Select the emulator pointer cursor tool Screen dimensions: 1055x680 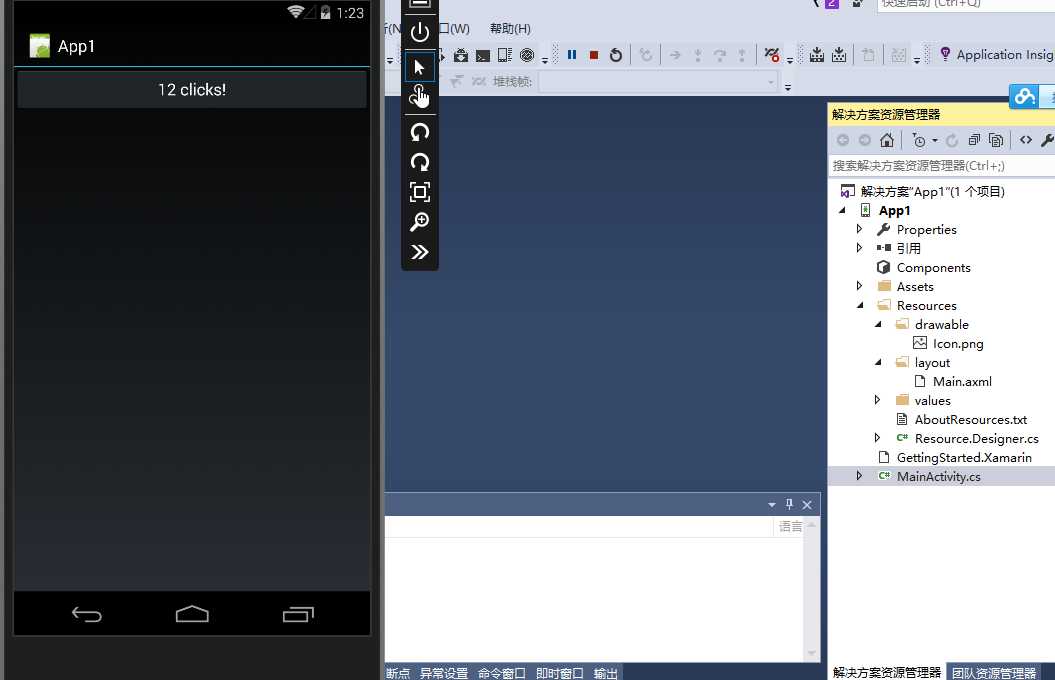[x=420, y=67]
